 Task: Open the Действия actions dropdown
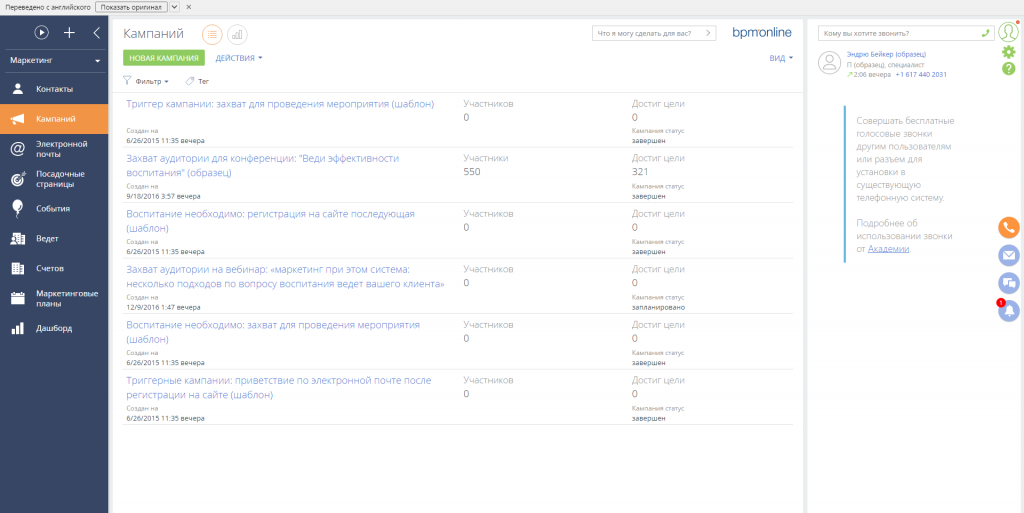[x=239, y=58]
